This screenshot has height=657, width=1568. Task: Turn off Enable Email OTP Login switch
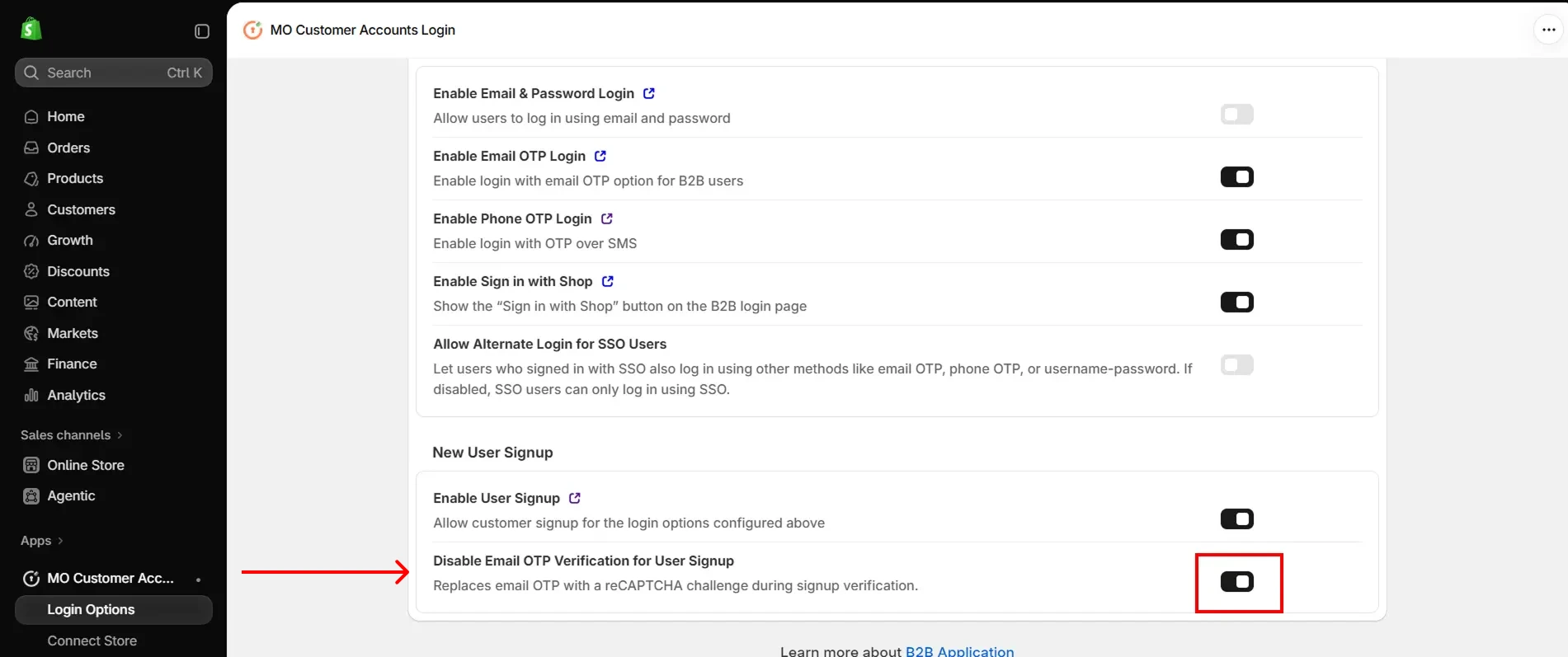[1236, 176]
